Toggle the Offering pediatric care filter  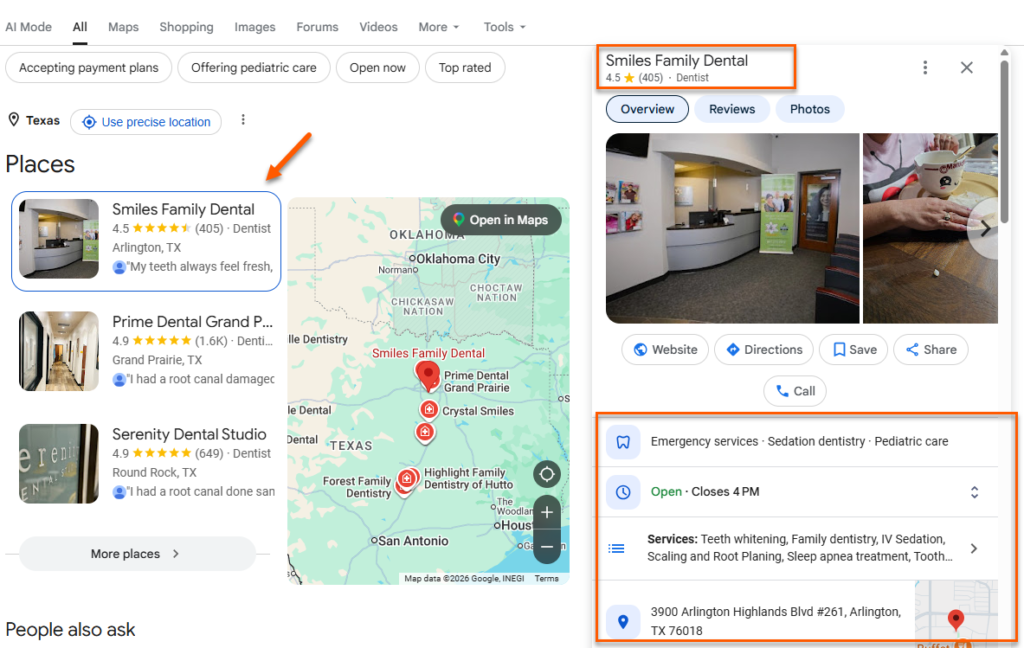[x=253, y=68]
